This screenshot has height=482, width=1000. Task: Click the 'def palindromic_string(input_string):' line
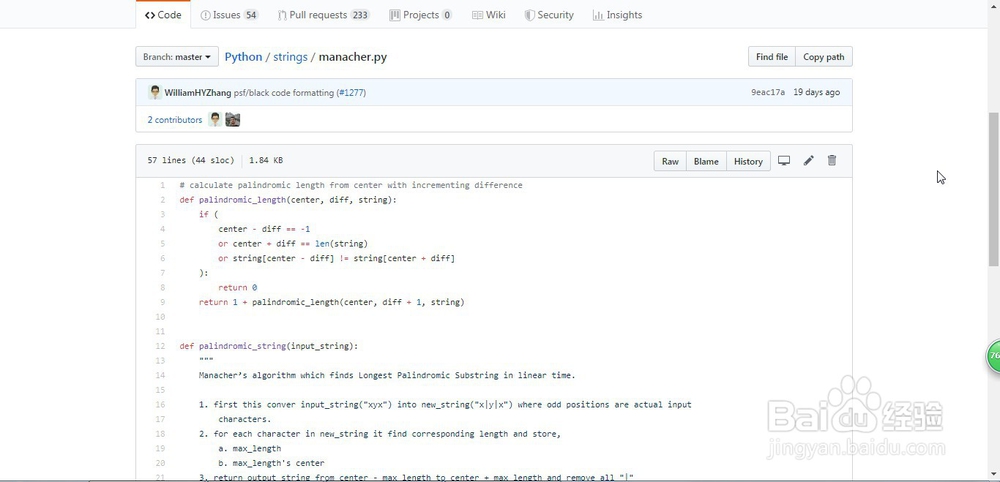(x=268, y=346)
